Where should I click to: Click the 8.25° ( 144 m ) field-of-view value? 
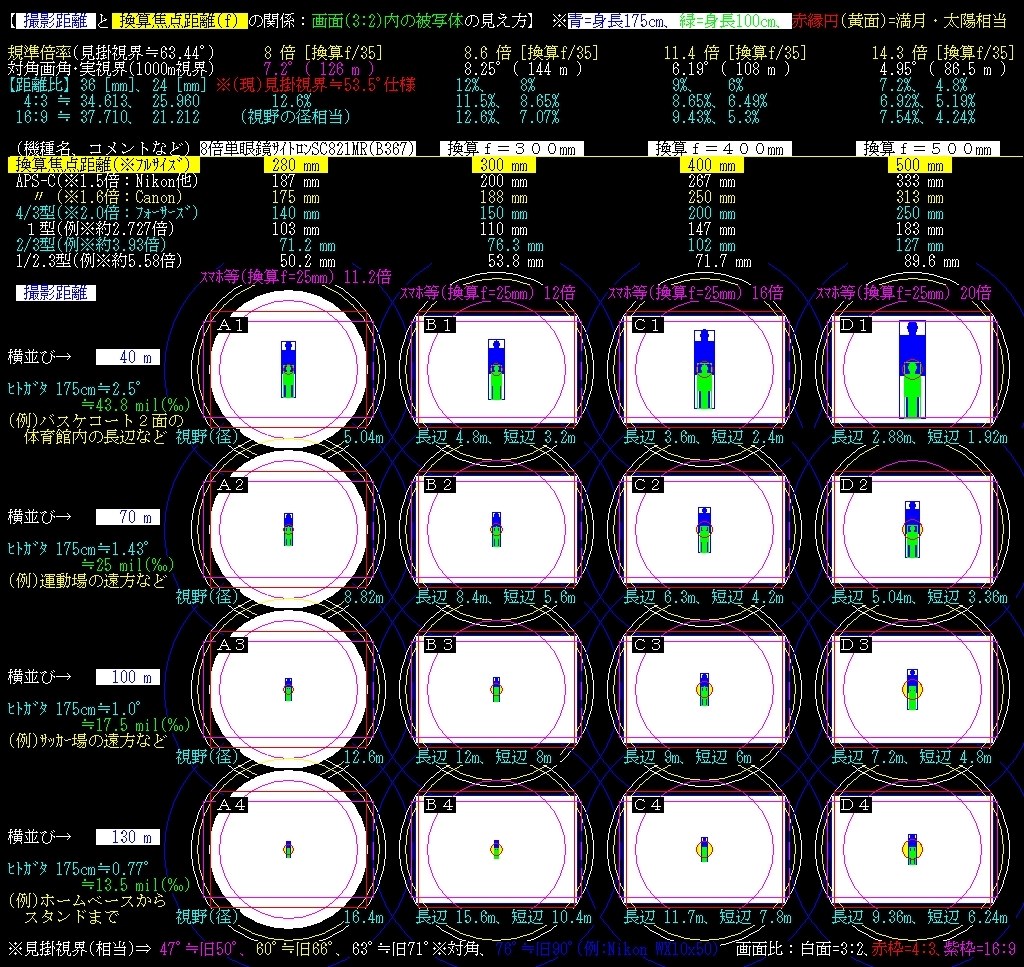[x=522, y=69]
